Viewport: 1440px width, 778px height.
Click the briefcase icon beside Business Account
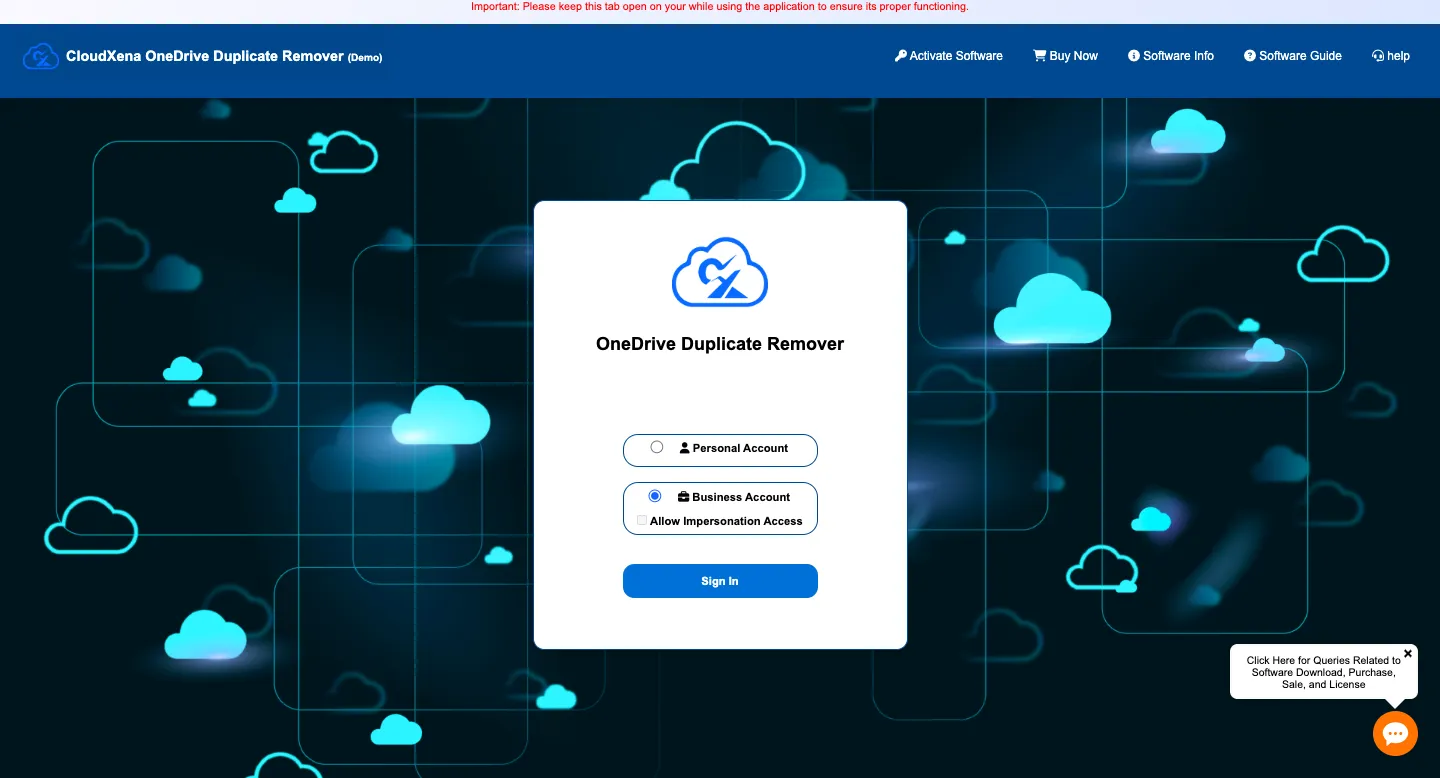(684, 497)
